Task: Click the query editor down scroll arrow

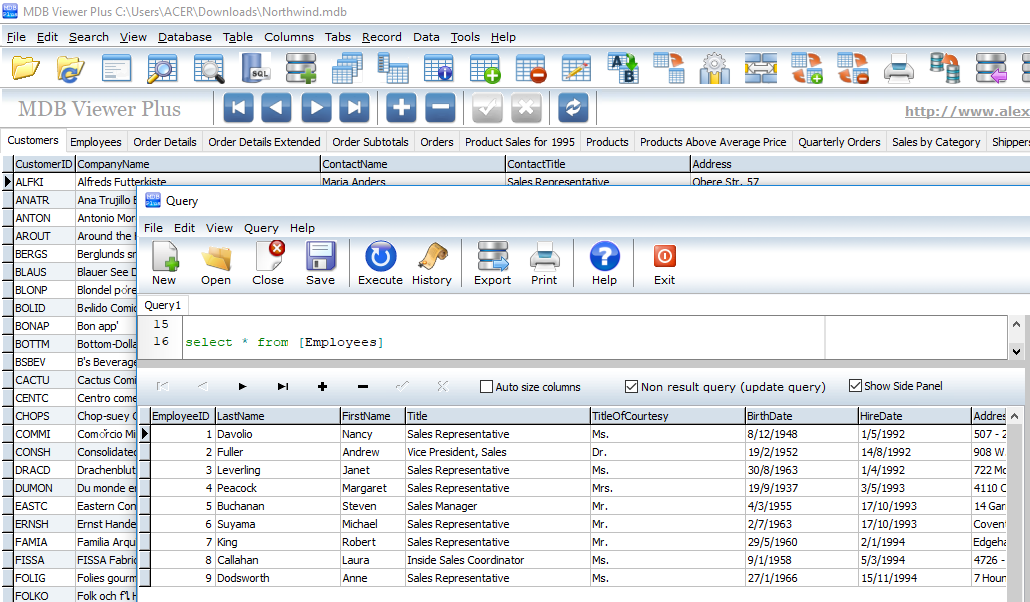Action: [x=1016, y=352]
